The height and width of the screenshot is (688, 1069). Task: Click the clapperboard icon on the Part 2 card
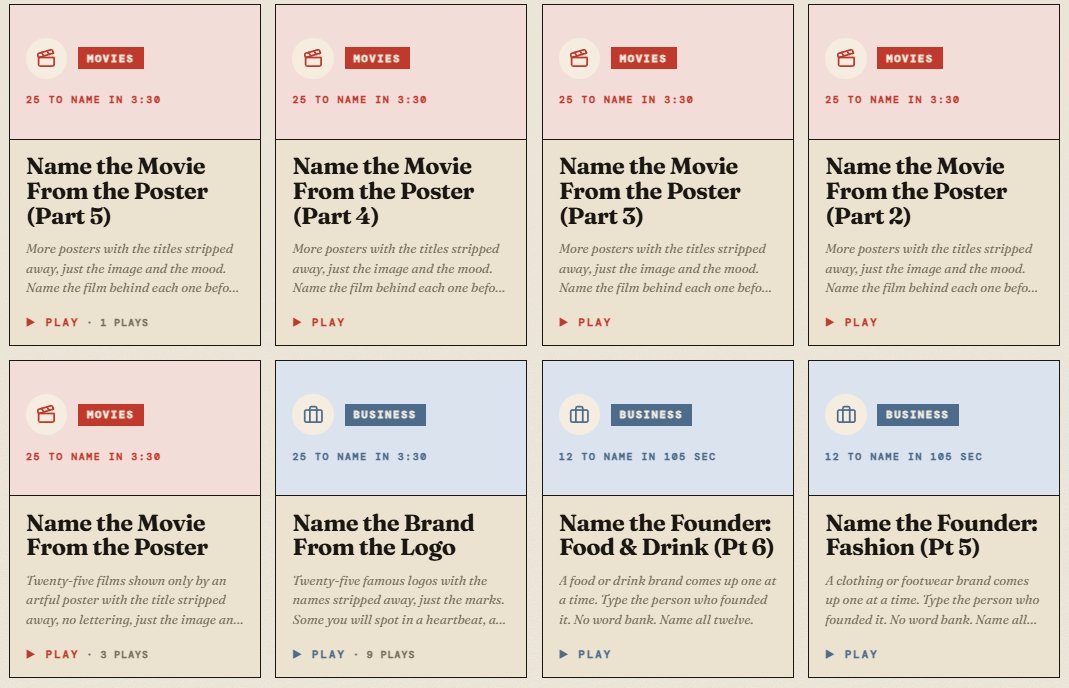coord(845,58)
